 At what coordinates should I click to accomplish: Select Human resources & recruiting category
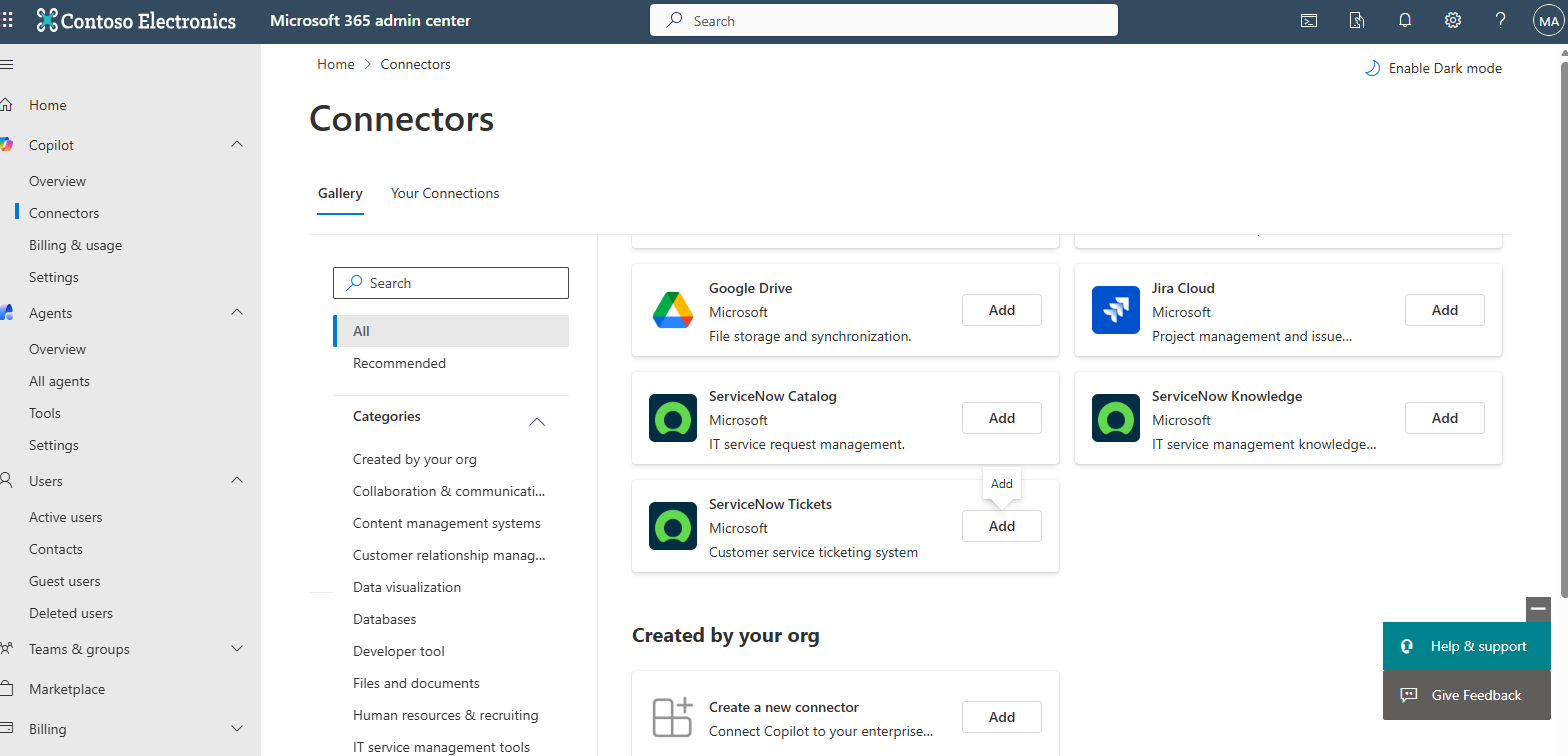[x=446, y=715]
